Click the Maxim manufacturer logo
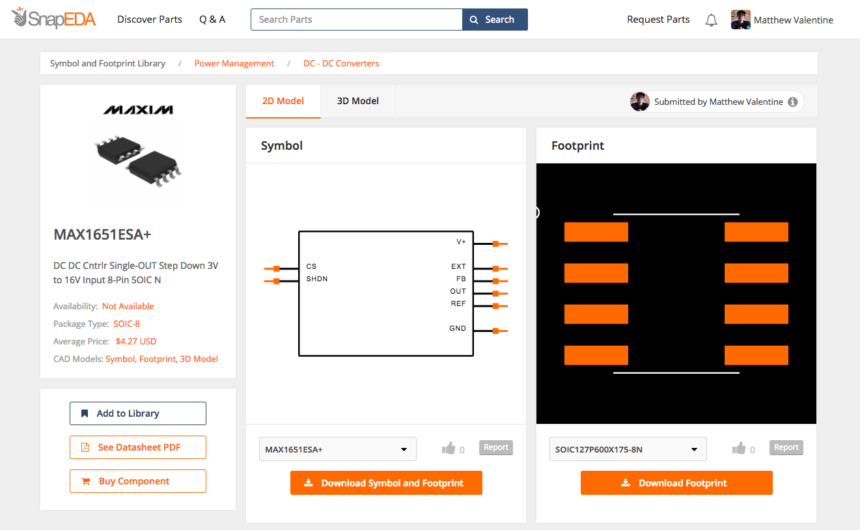This screenshot has height=530, width=860. tap(138, 110)
